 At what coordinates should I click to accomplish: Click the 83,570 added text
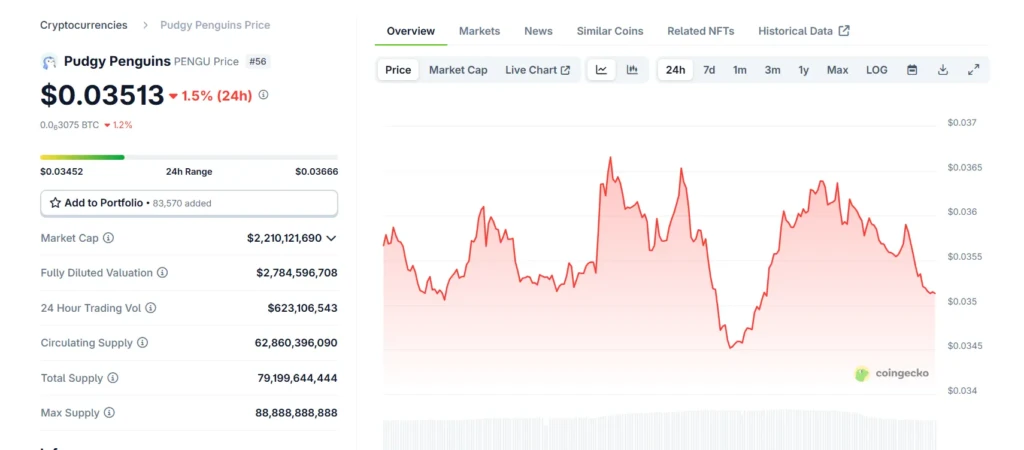[x=182, y=204]
